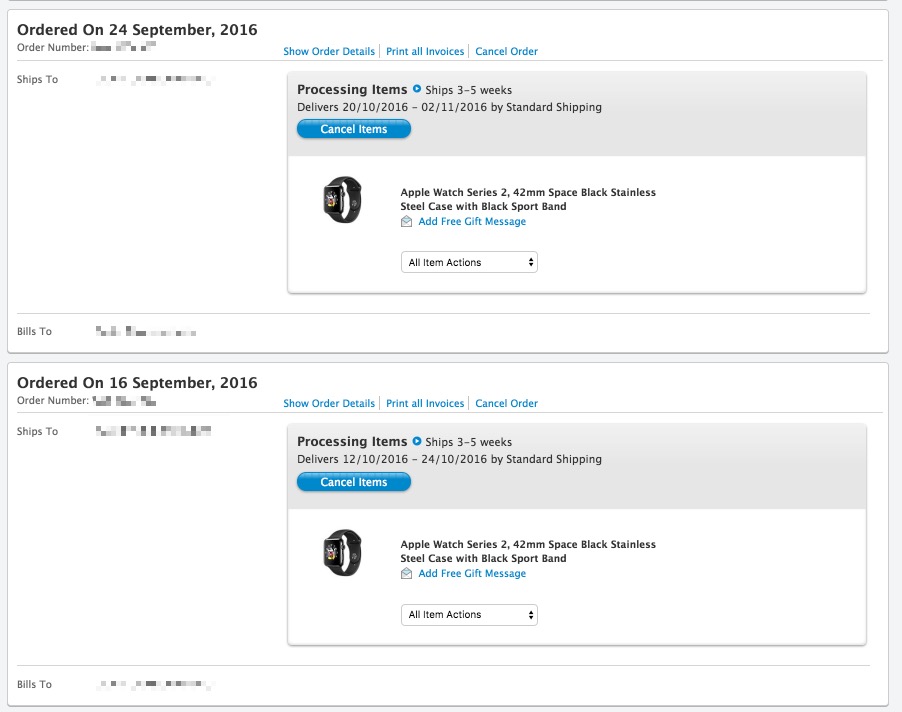Show Order Details for 16 September order
Screen dimensions: 902x712
329,403
